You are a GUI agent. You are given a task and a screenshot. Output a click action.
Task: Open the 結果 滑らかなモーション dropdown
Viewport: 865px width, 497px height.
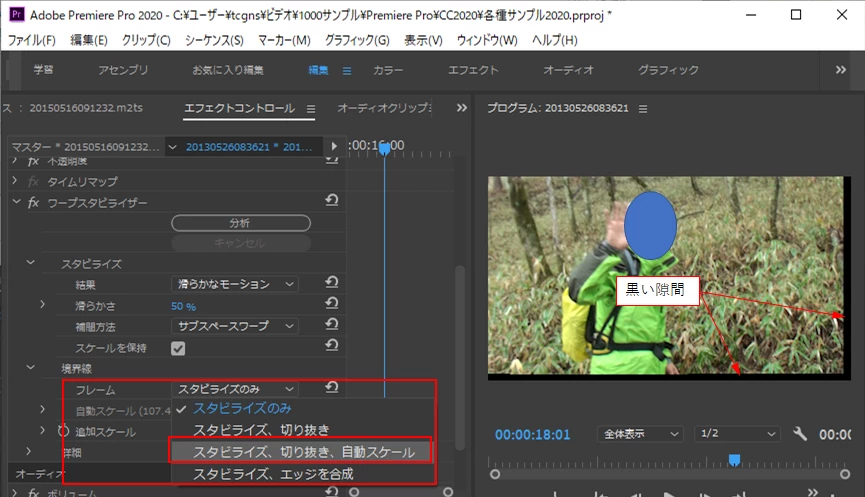point(235,284)
